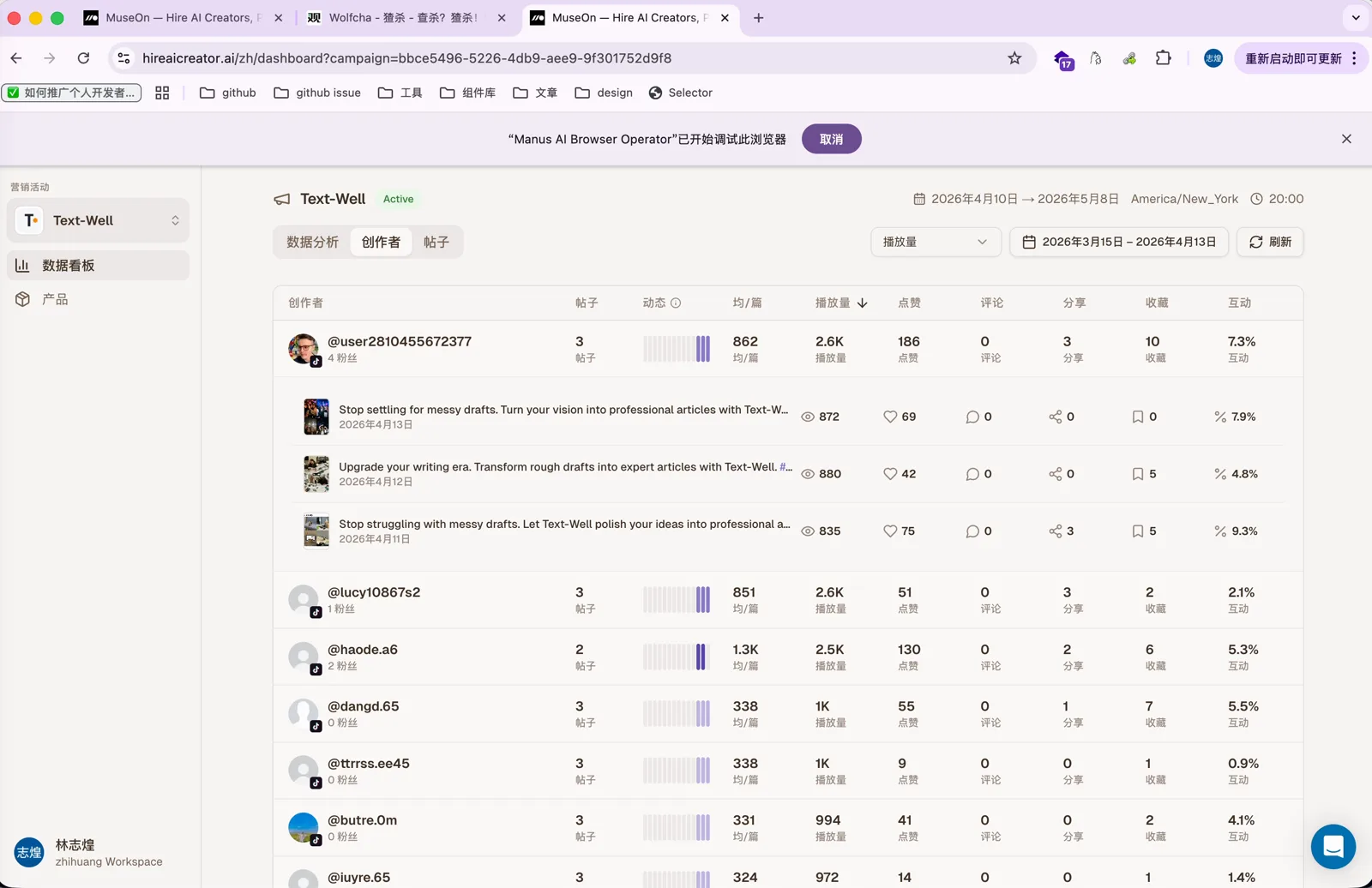Click the share icon for 4月11日 post

1056,531
